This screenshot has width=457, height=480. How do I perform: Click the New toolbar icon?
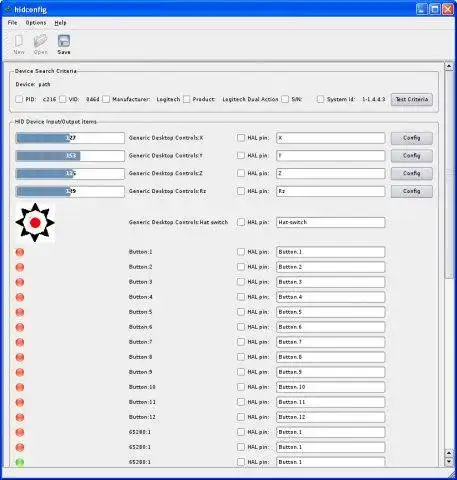19,41
